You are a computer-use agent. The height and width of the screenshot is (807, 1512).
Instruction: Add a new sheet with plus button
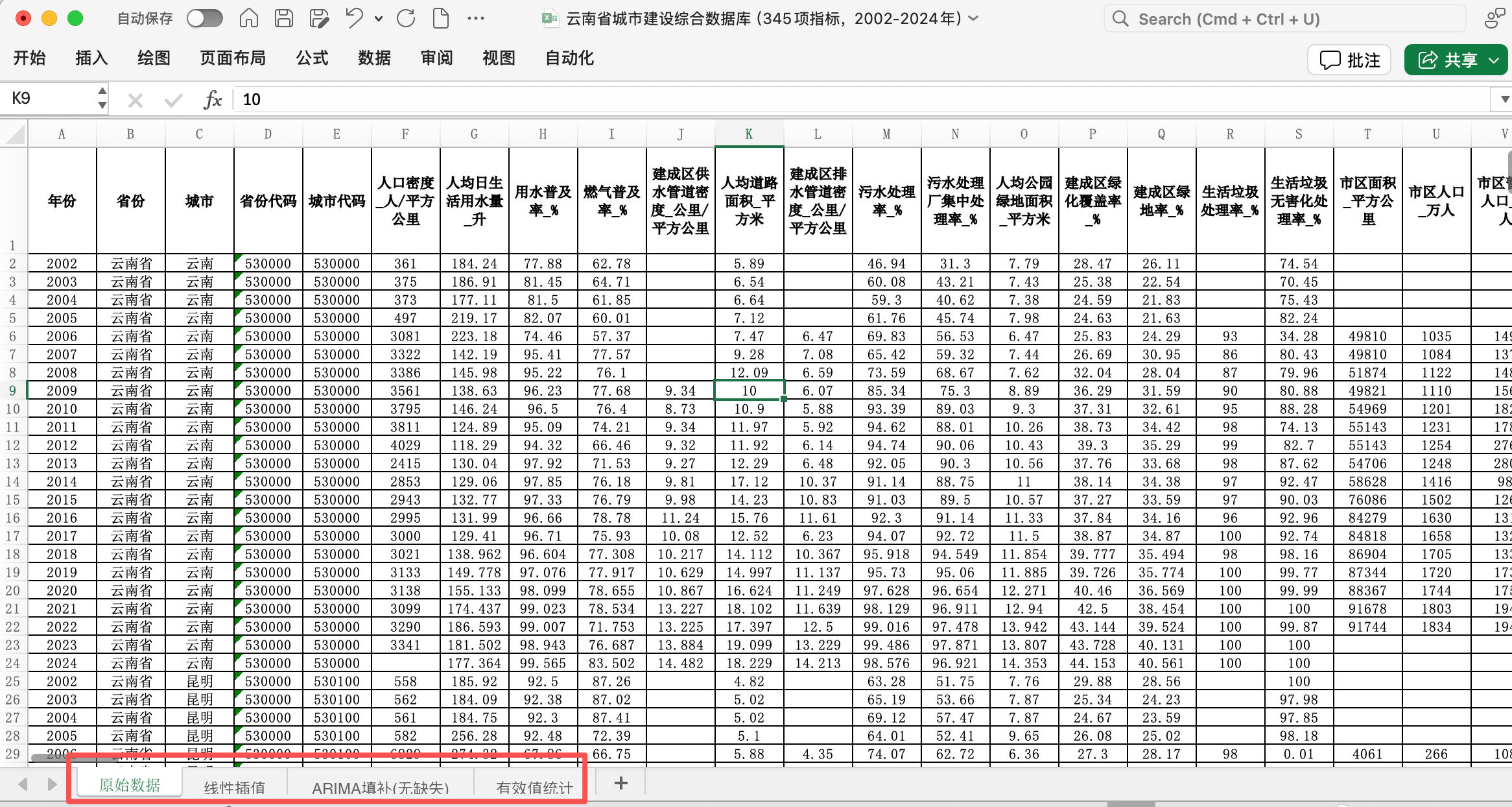point(620,783)
